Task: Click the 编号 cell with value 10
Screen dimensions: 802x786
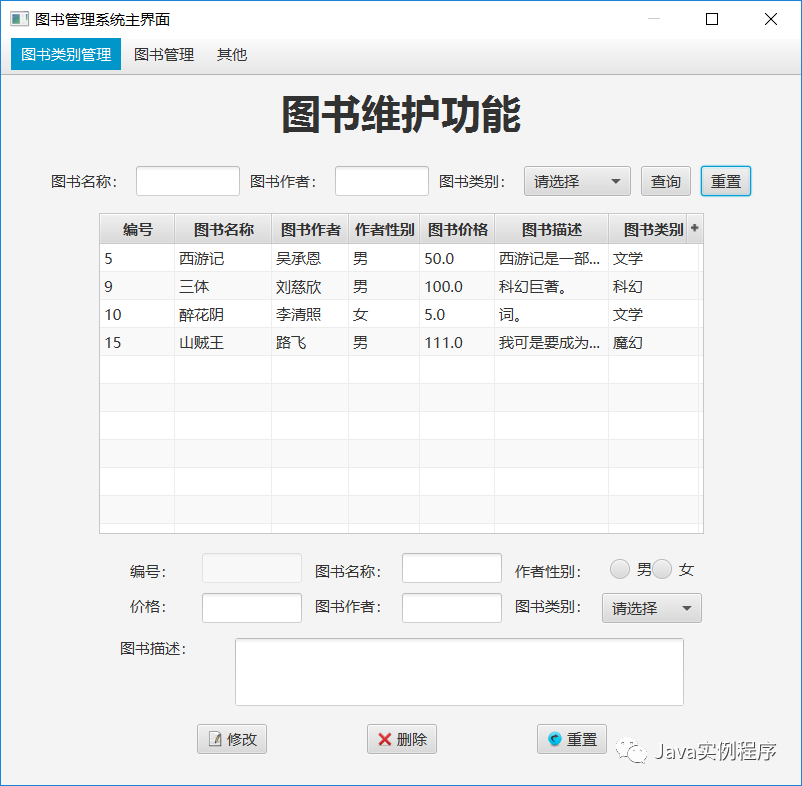Action: coord(137,315)
